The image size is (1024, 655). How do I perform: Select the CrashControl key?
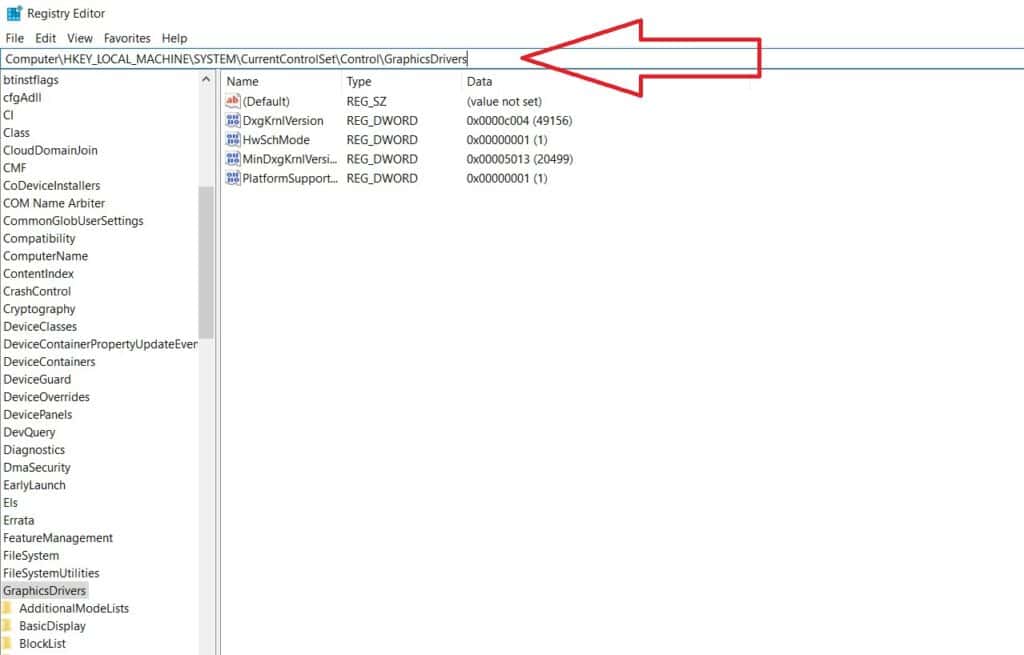tap(37, 291)
